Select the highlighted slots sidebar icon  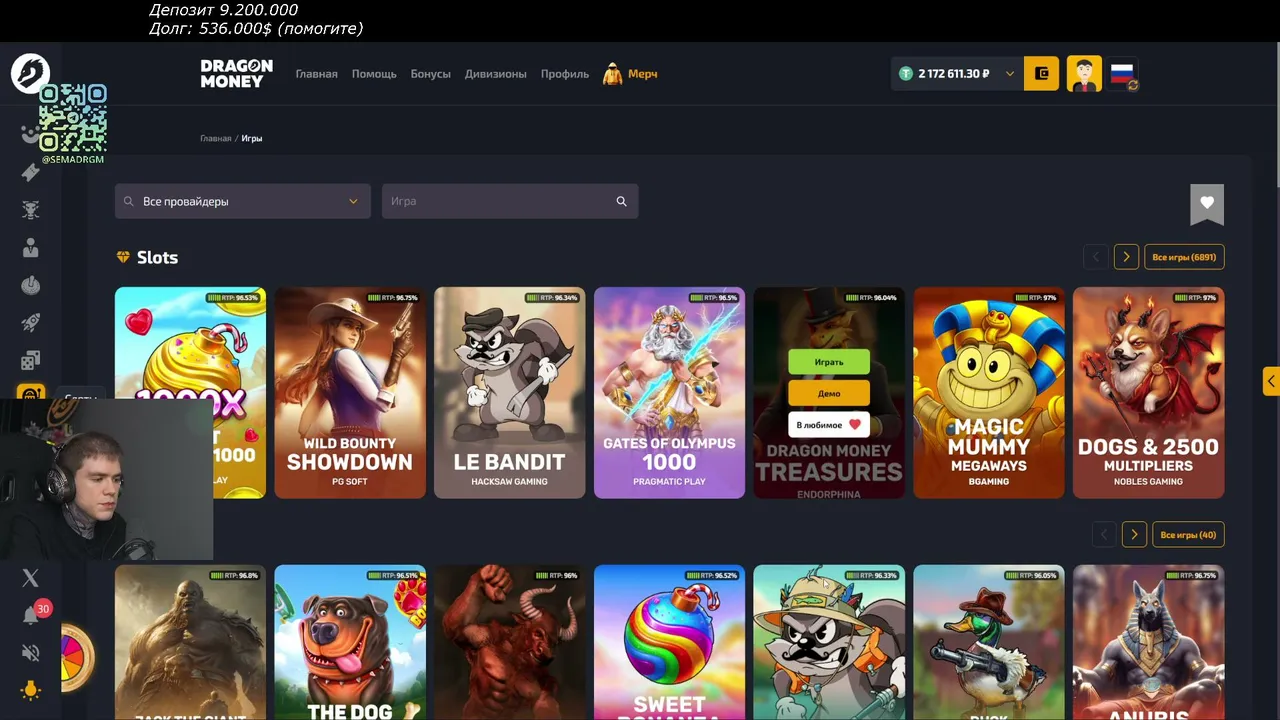31,393
